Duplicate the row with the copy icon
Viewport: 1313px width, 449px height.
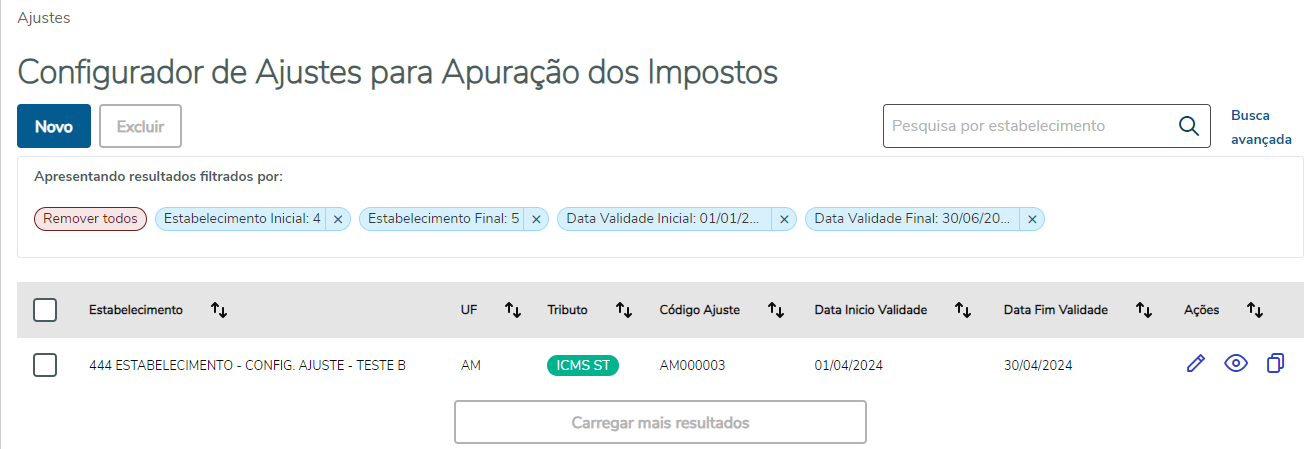tap(1275, 364)
